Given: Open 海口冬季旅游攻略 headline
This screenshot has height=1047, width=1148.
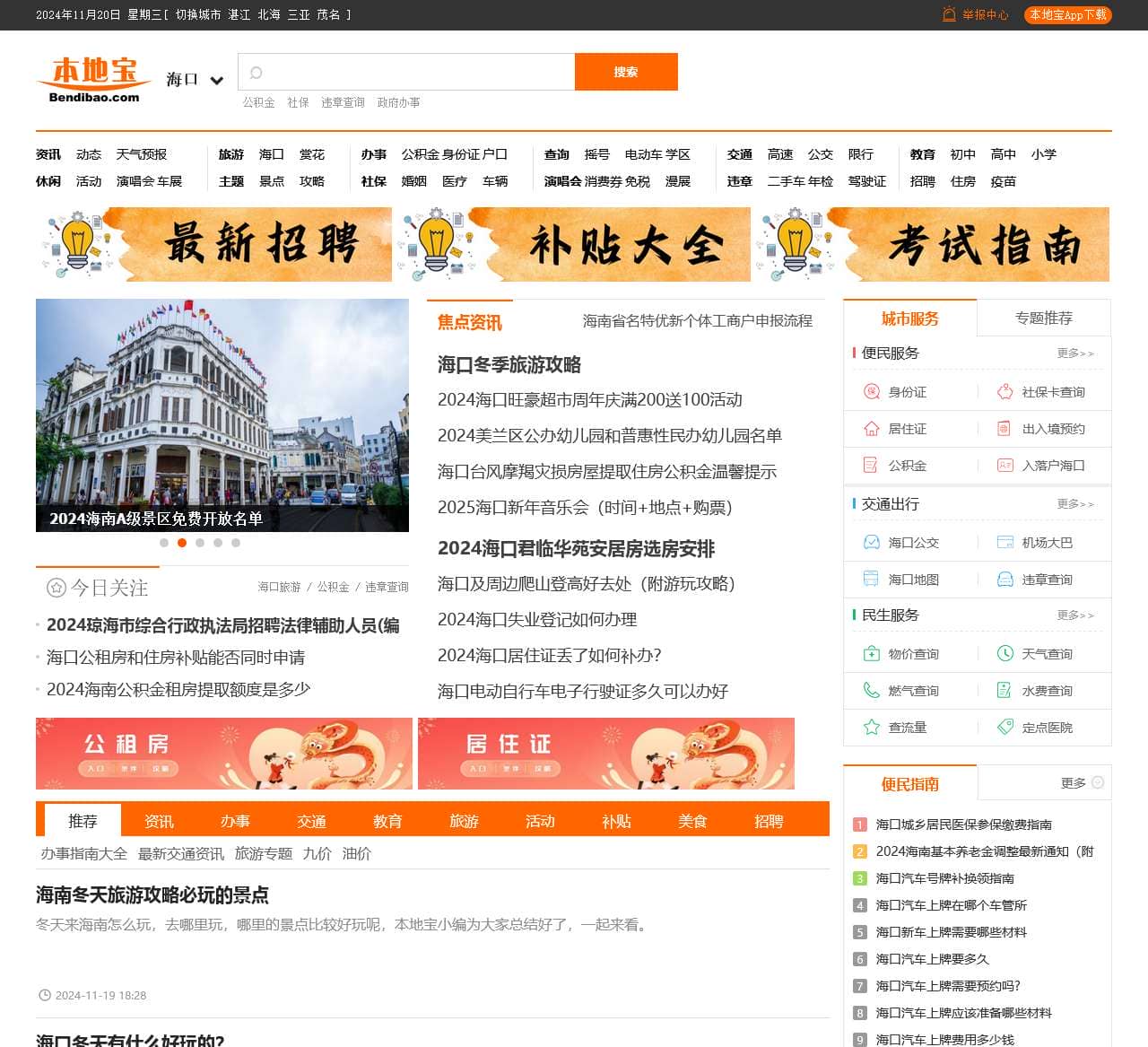Looking at the screenshot, I should pyautogui.click(x=509, y=364).
